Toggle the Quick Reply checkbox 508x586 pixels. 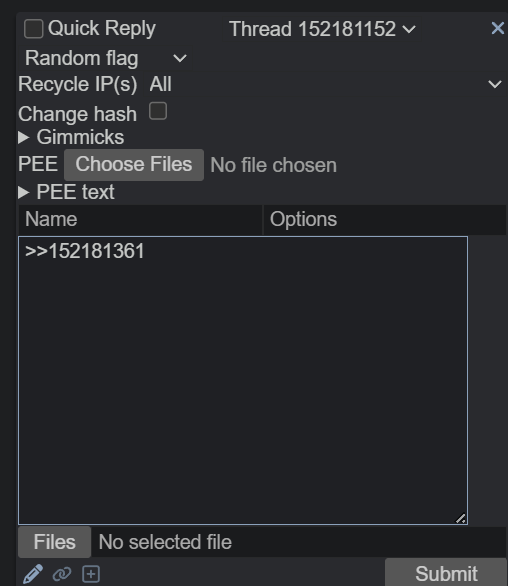[x=33, y=29]
